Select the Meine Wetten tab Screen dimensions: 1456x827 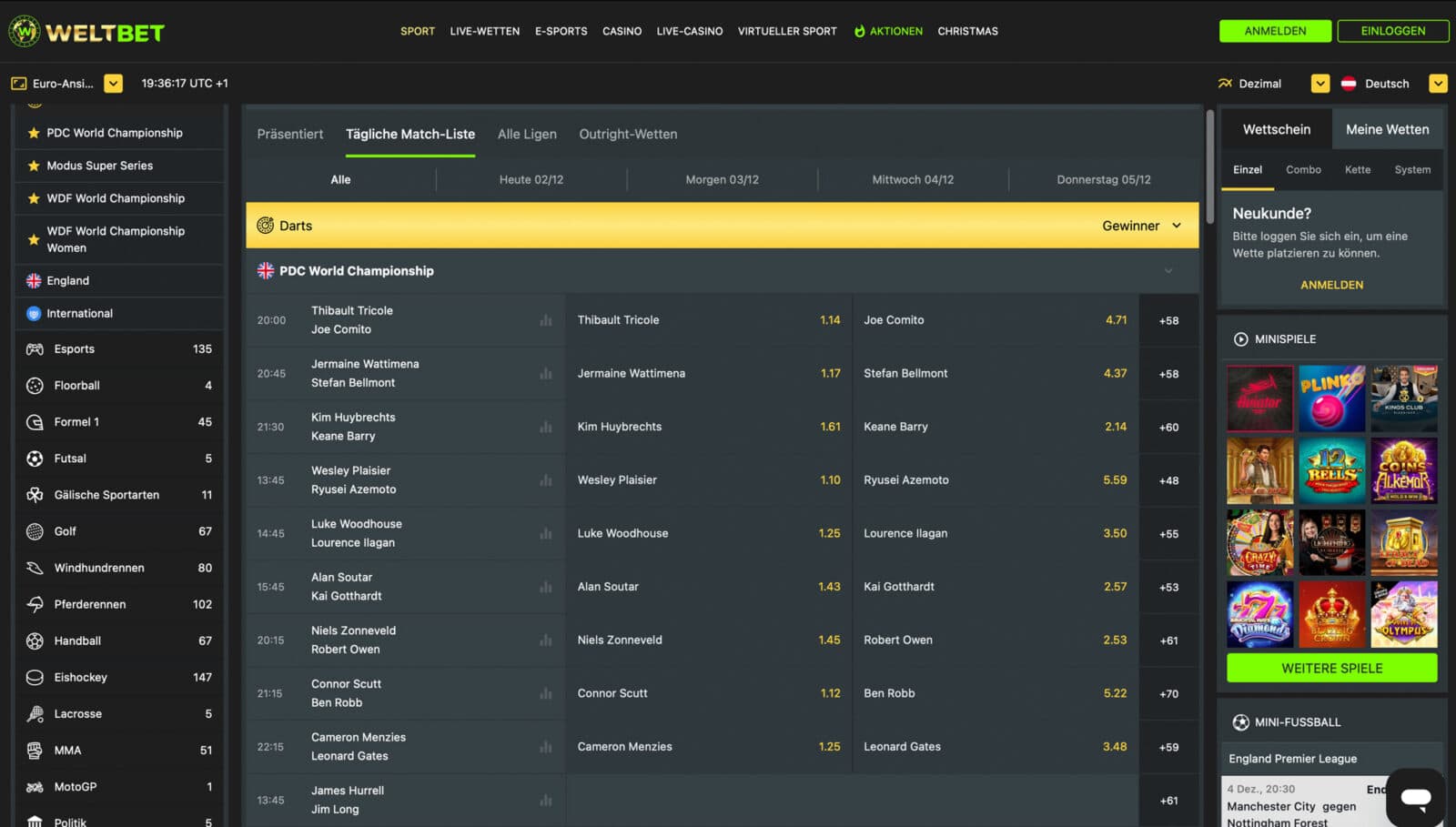point(1387,129)
